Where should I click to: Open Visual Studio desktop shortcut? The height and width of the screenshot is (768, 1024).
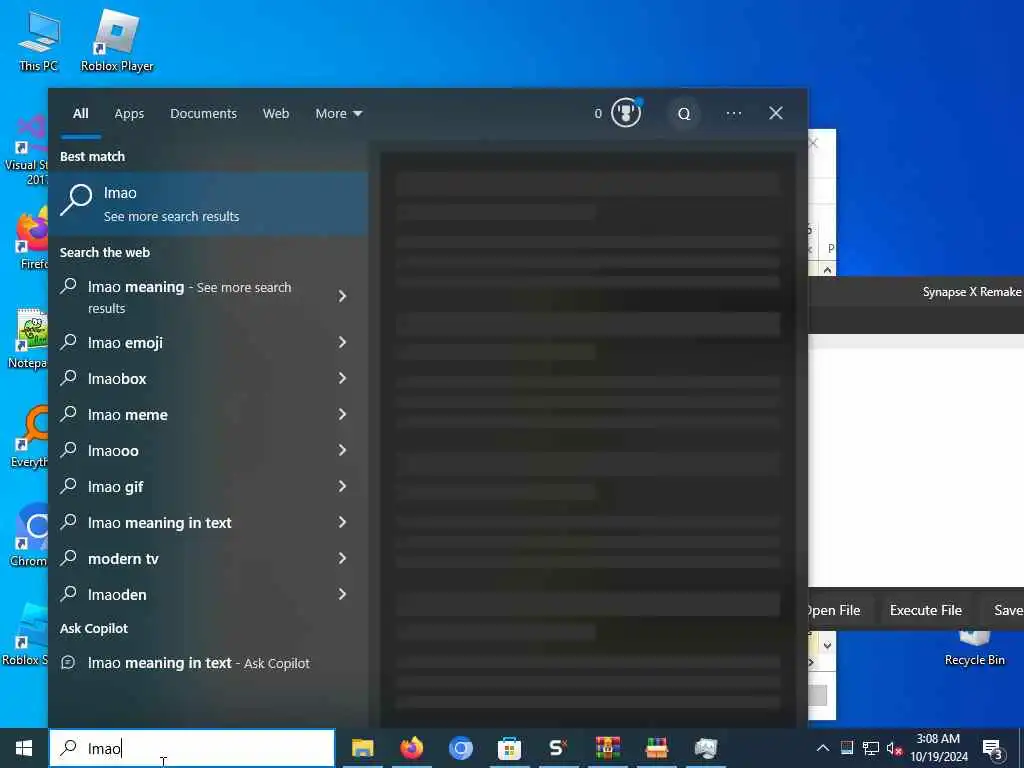coord(27,150)
